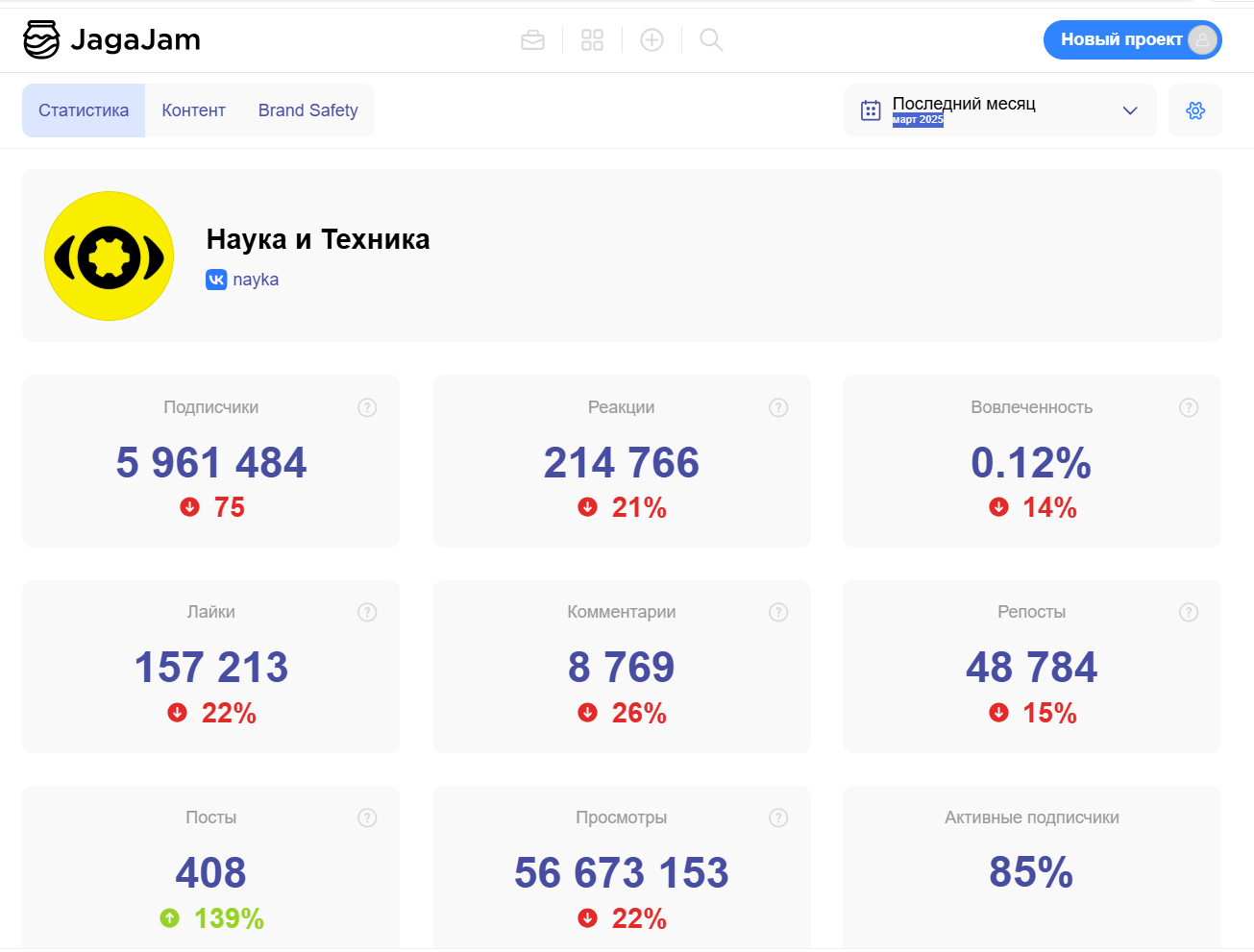1254x952 pixels.
Task: Click the plus circle add icon
Action: (652, 39)
